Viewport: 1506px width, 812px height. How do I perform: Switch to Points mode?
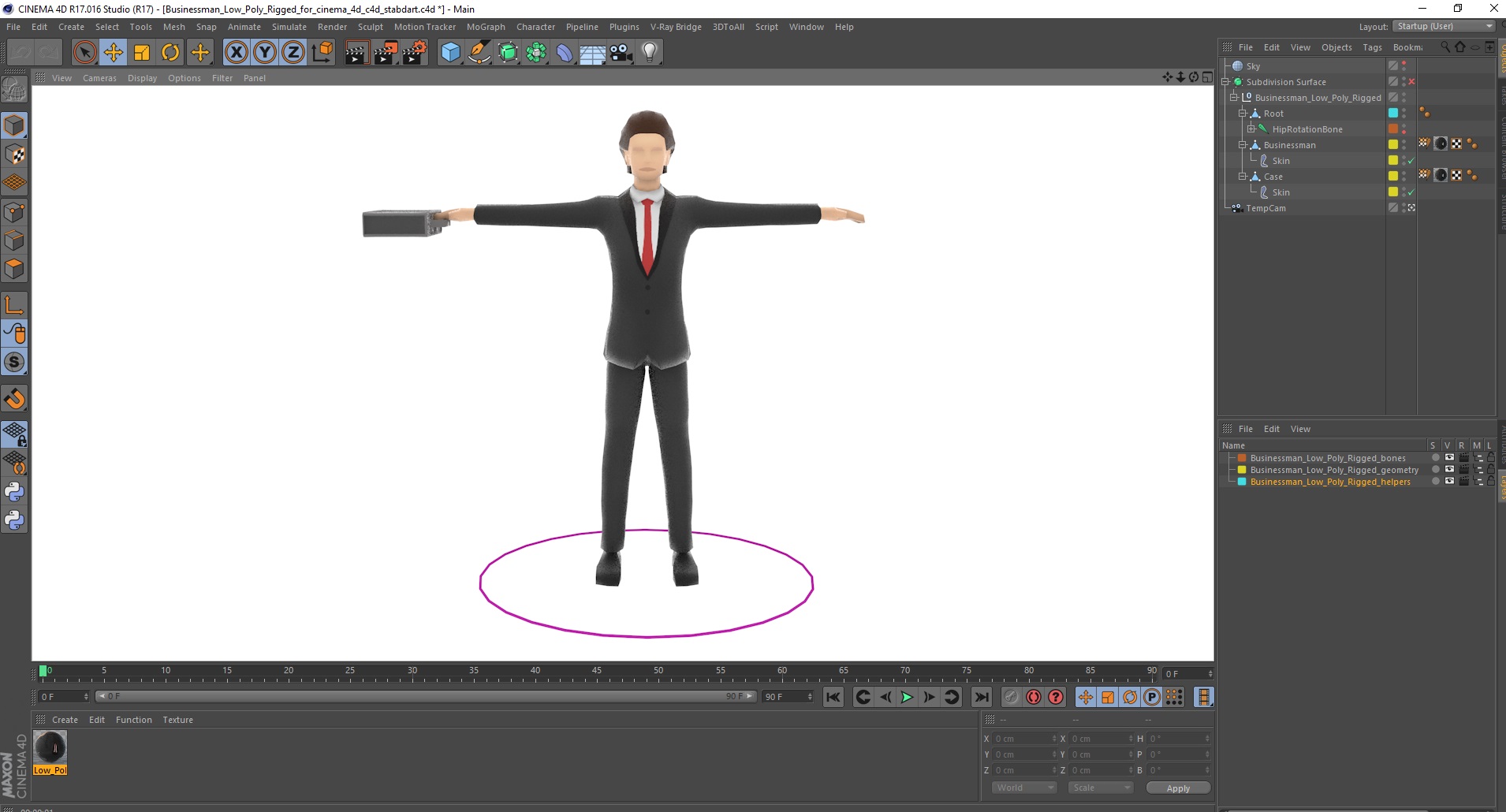[14, 212]
